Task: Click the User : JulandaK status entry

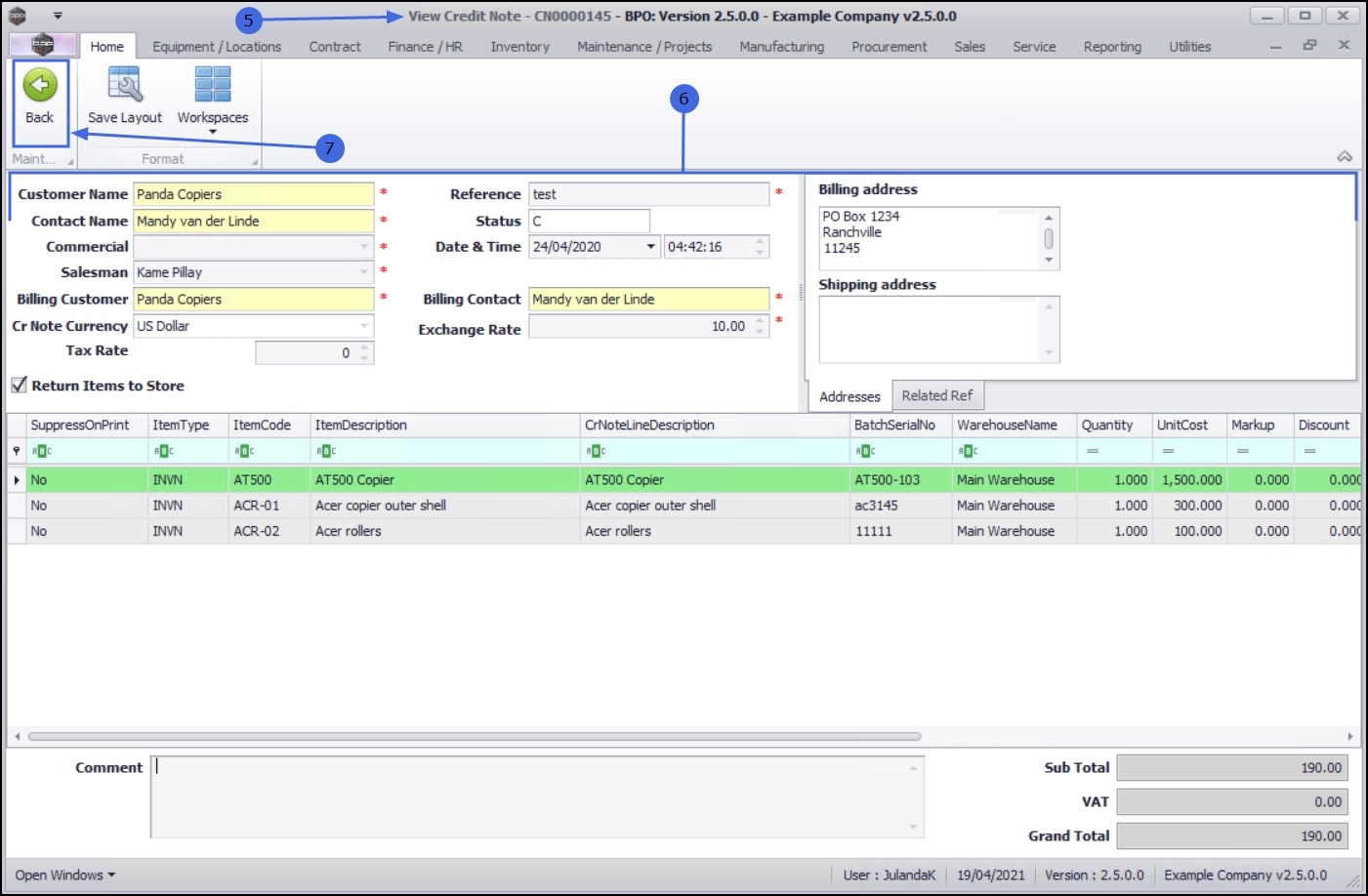Action: click(x=890, y=875)
